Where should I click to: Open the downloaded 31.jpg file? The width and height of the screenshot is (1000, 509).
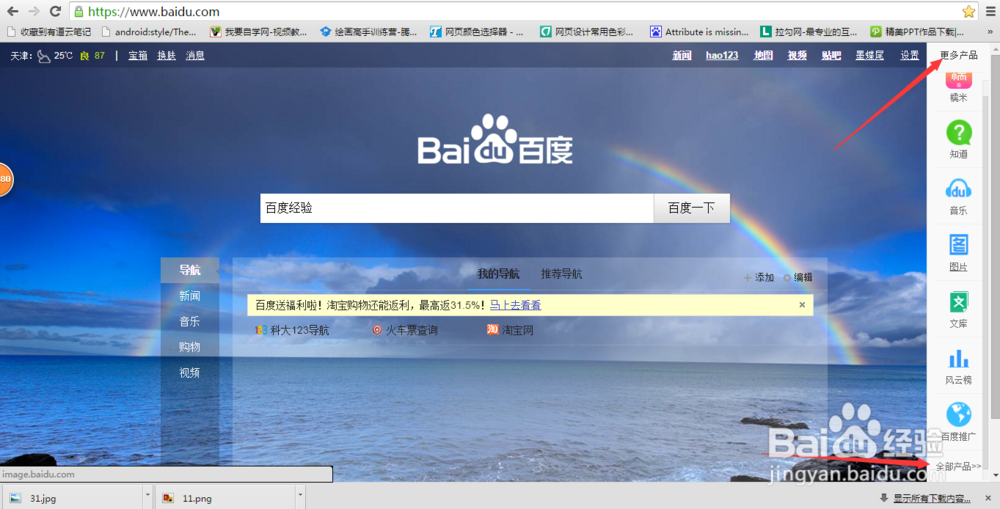coord(73,498)
